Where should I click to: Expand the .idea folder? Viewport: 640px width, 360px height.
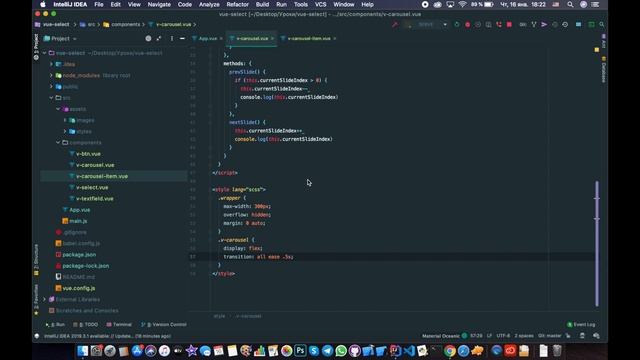(51, 64)
